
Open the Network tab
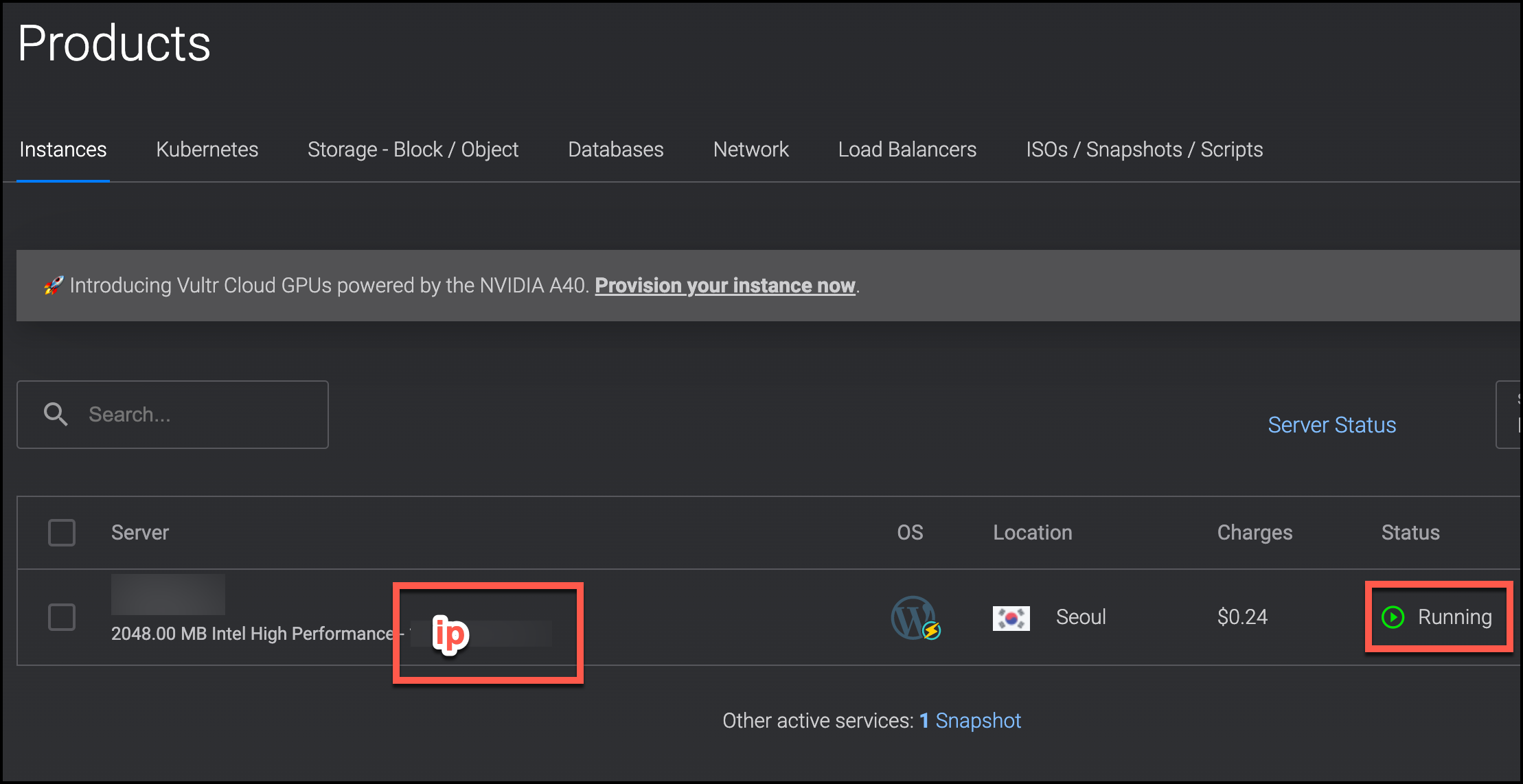751,149
